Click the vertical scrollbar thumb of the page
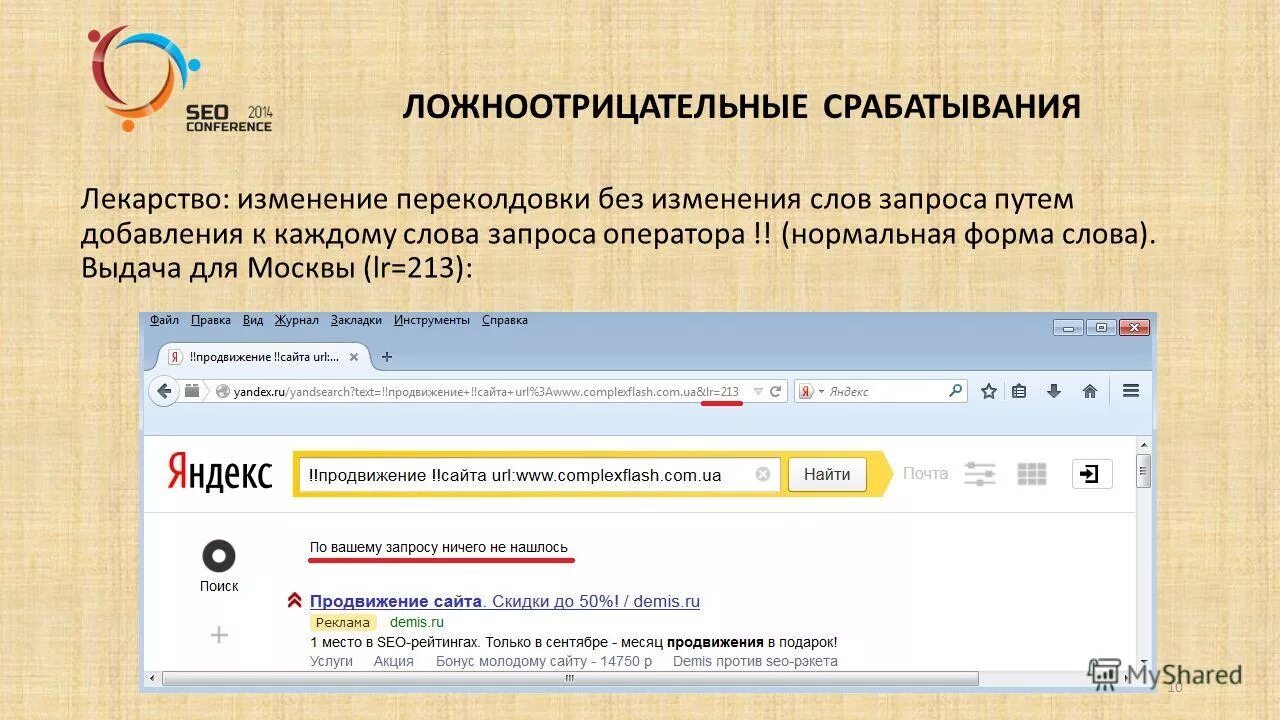Viewport: 1280px width, 720px height. tap(1143, 470)
